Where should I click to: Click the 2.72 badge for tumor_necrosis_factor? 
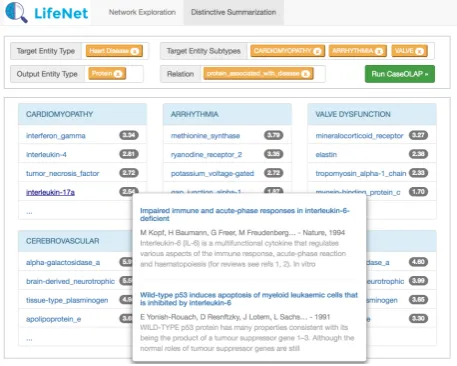coord(129,173)
